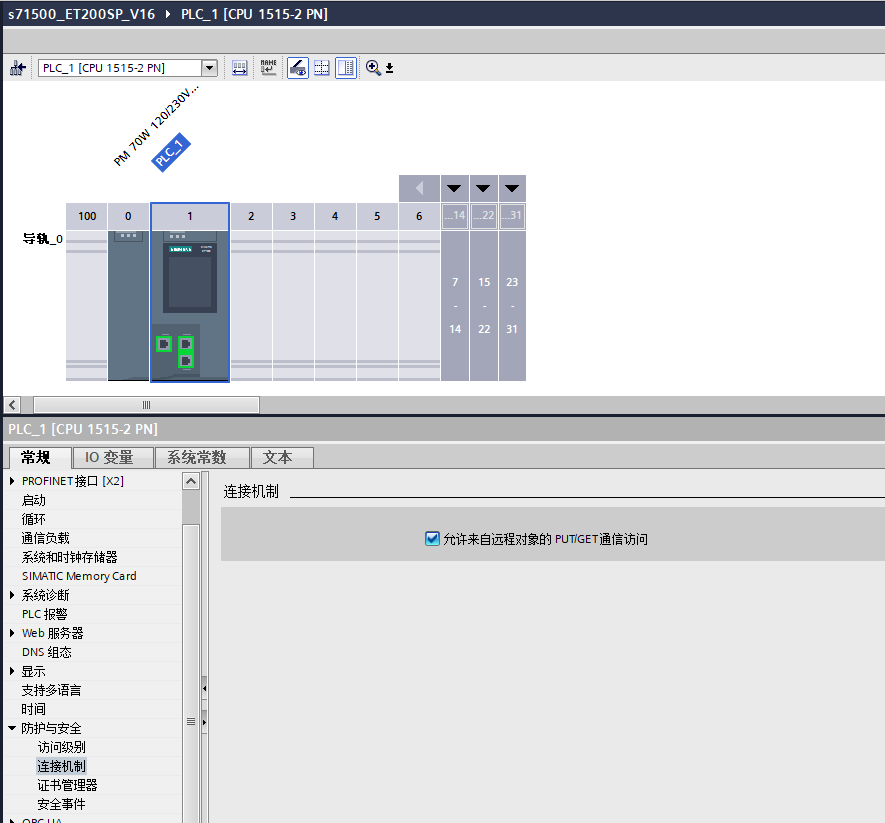
Task: Click the dashed grid toolbar icon
Action: click(322, 68)
